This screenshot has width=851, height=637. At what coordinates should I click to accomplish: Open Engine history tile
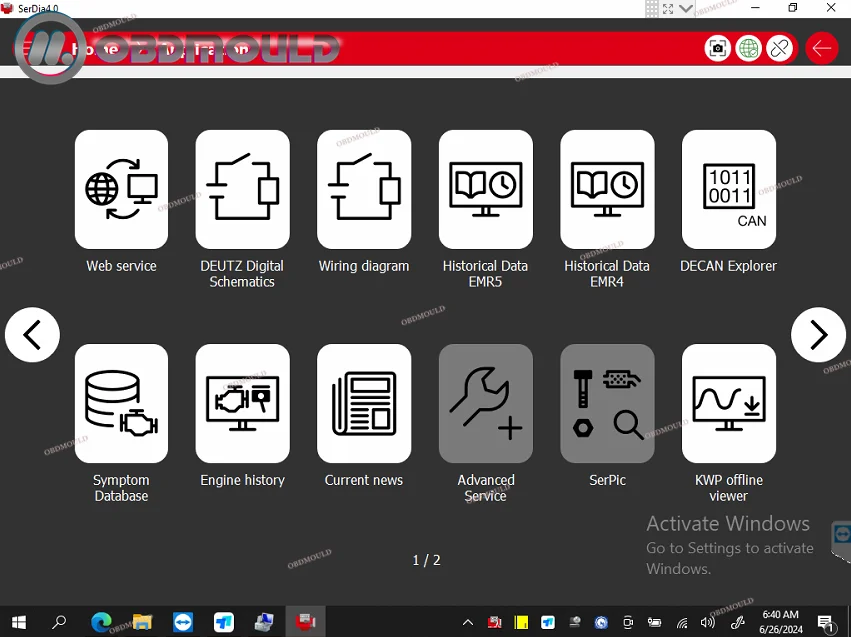242,404
